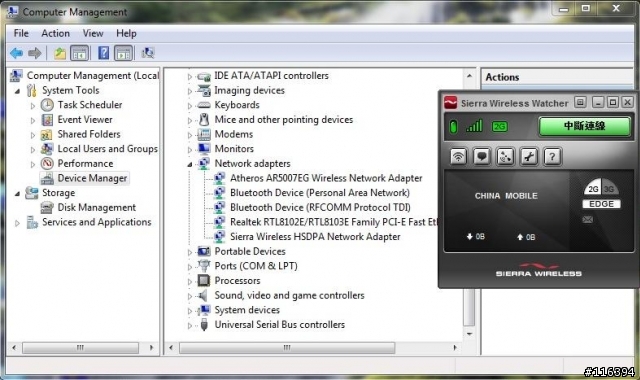Collapse the Network adapters category
640x380 pixels.
pos(189,164)
